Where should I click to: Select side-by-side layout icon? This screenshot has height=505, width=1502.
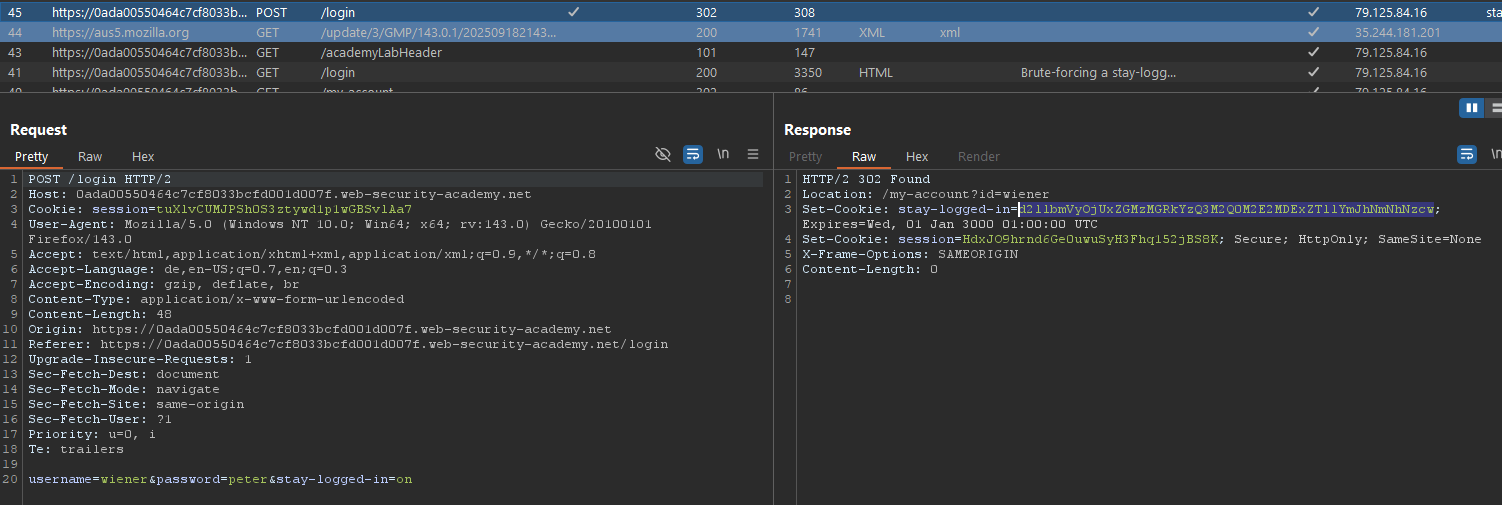1471,108
